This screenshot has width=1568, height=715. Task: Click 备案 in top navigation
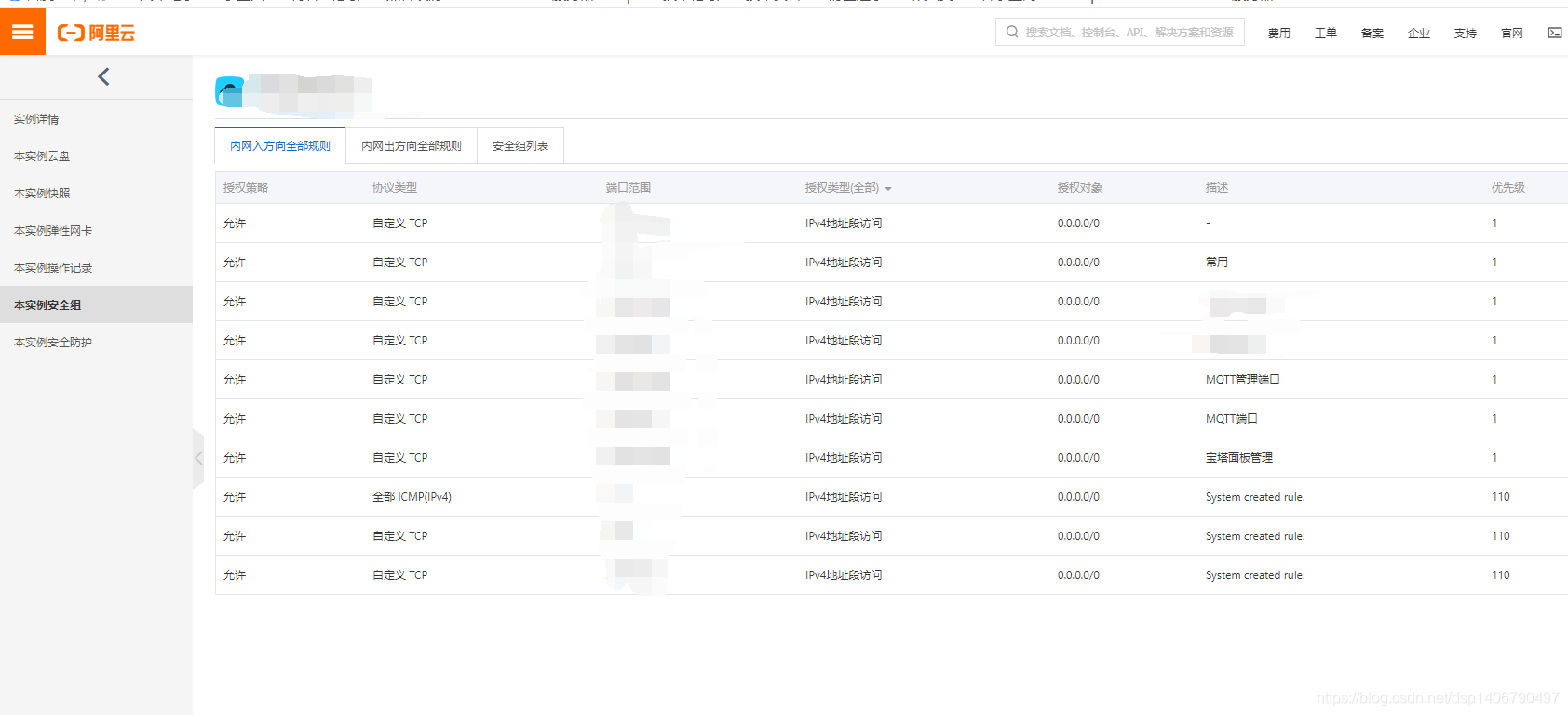coord(1372,34)
